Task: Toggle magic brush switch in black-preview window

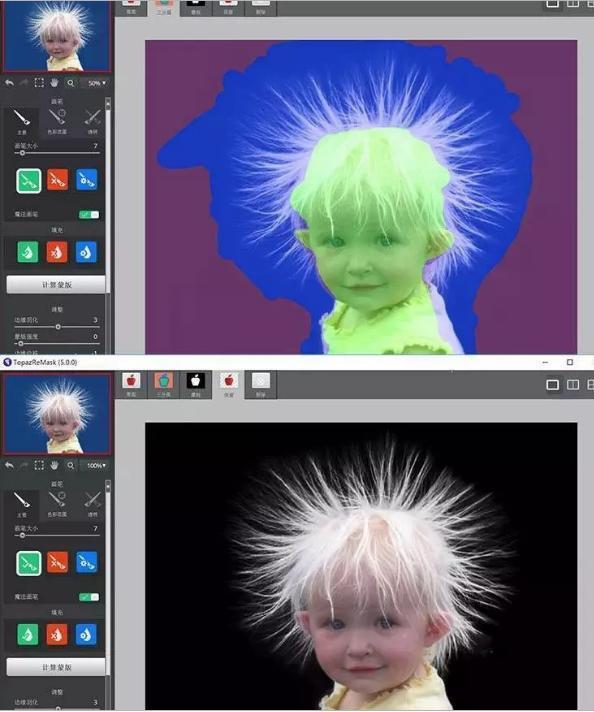Action: coord(89,597)
